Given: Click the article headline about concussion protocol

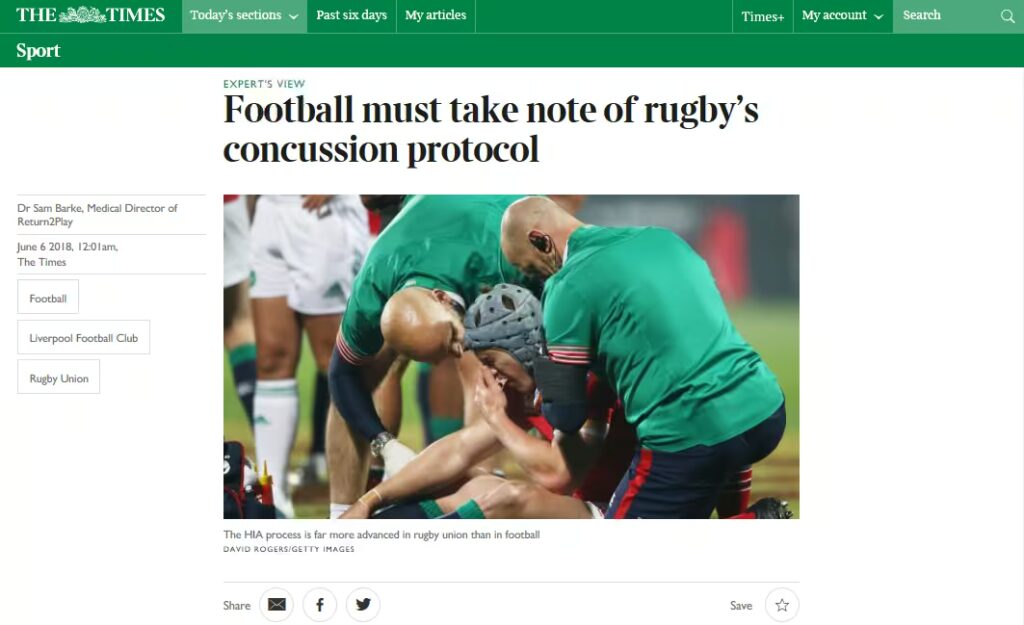Looking at the screenshot, I should coord(490,129).
